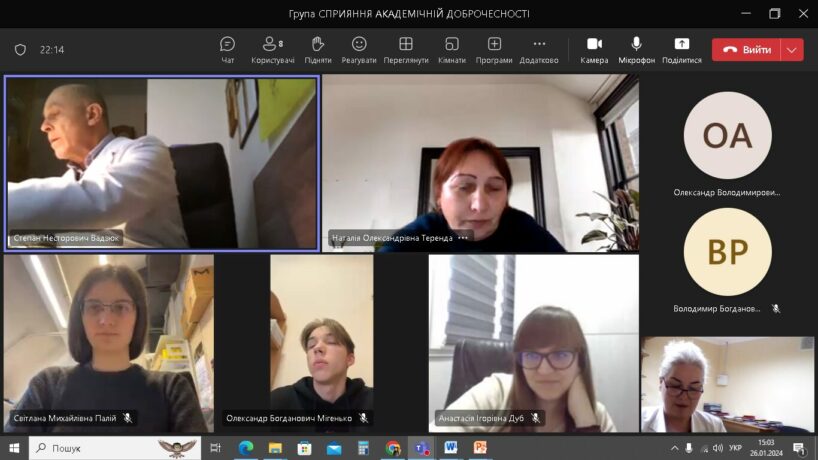Viewport: 818px width, 460px height.
Task: Open the Переглянути view options
Action: coord(405,49)
